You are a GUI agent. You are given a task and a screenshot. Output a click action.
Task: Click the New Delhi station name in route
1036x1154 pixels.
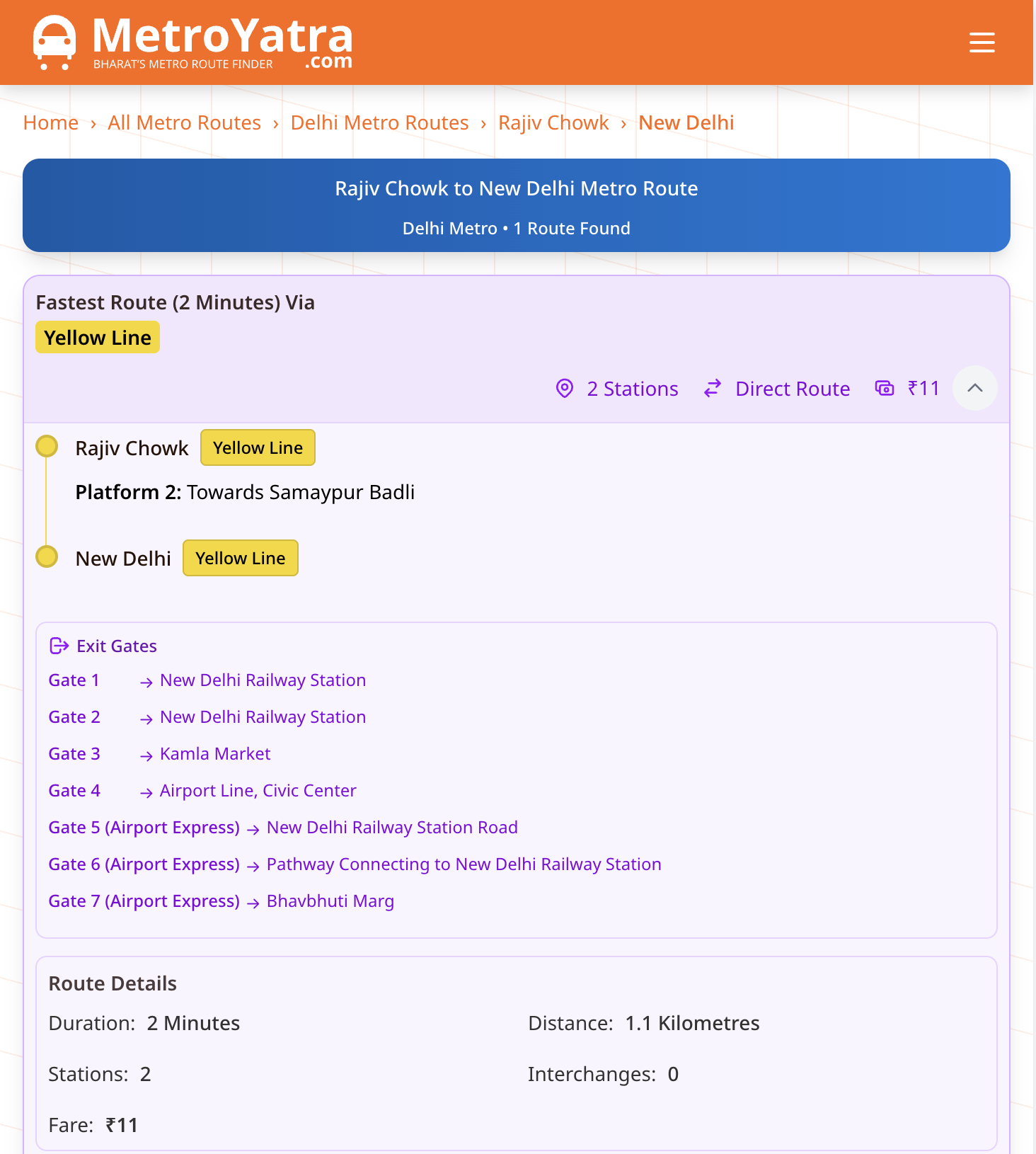tap(123, 559)
